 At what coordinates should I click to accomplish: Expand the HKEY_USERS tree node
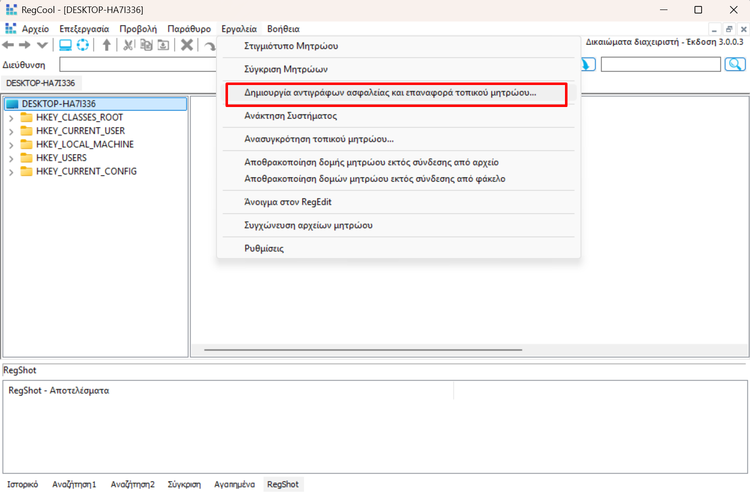11,158
